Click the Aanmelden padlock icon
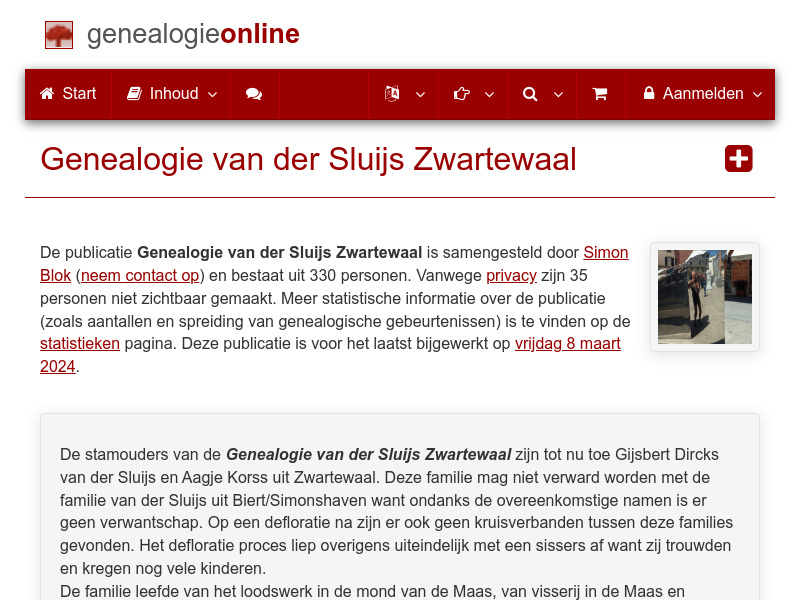Screen dimensions: 800x600 coord(651,93)
